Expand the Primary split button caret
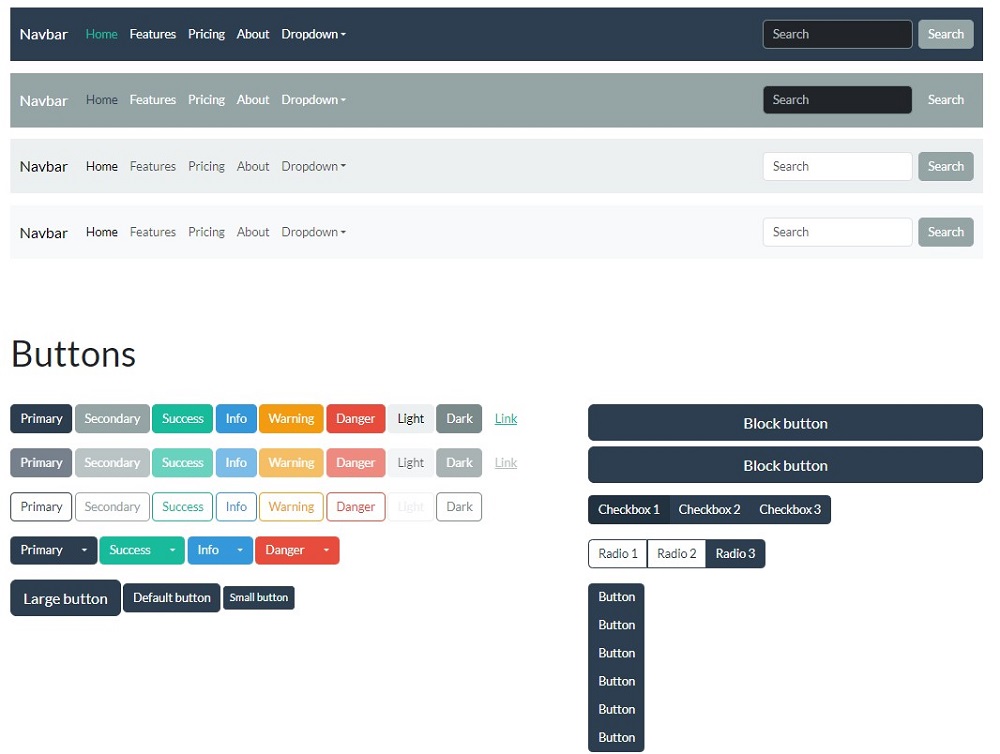This screenshot has width=1000, height=754. click(x=84, y=551)
